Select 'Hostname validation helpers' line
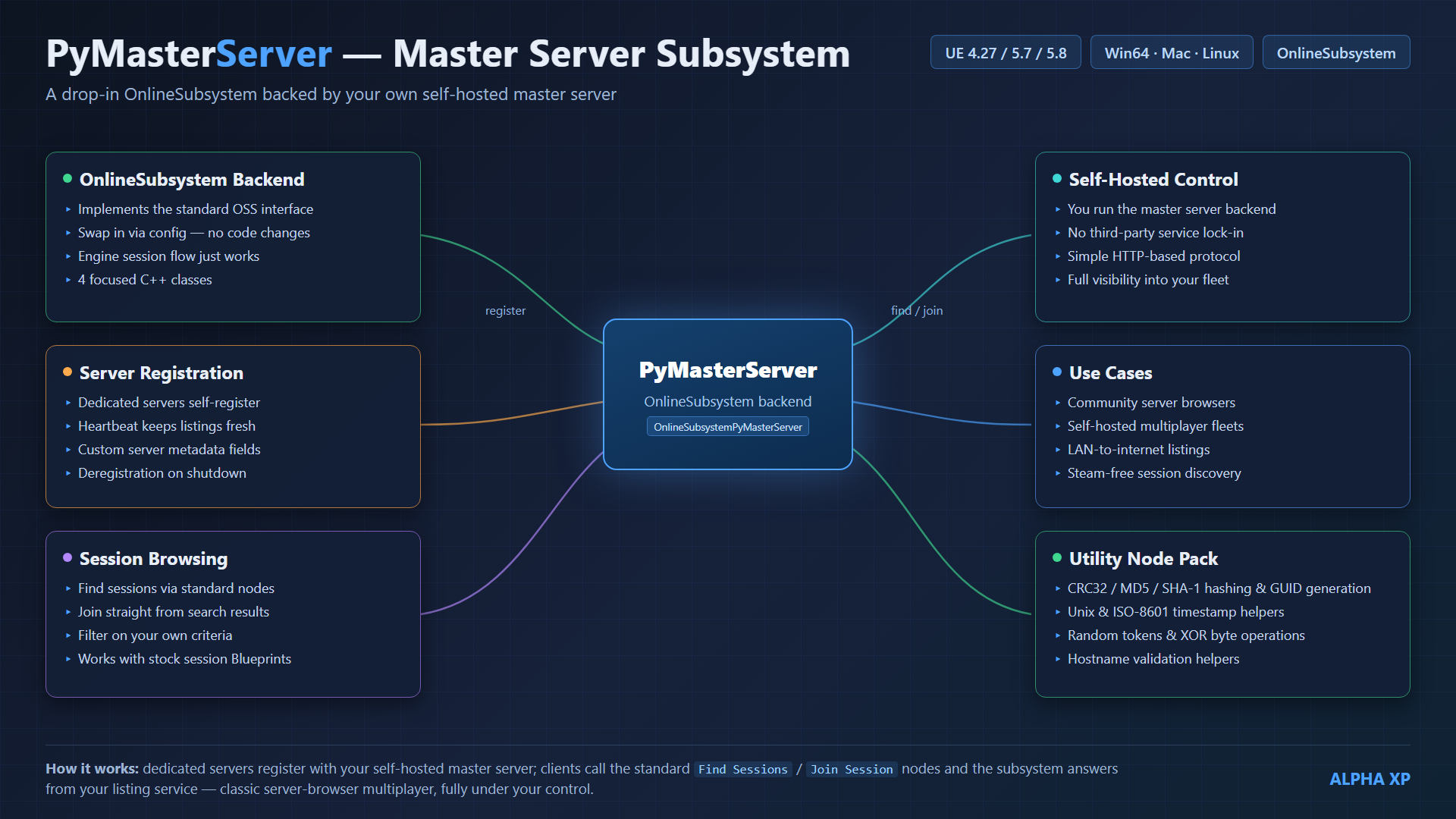The image size is (1456, 819). coord(1153,659)
